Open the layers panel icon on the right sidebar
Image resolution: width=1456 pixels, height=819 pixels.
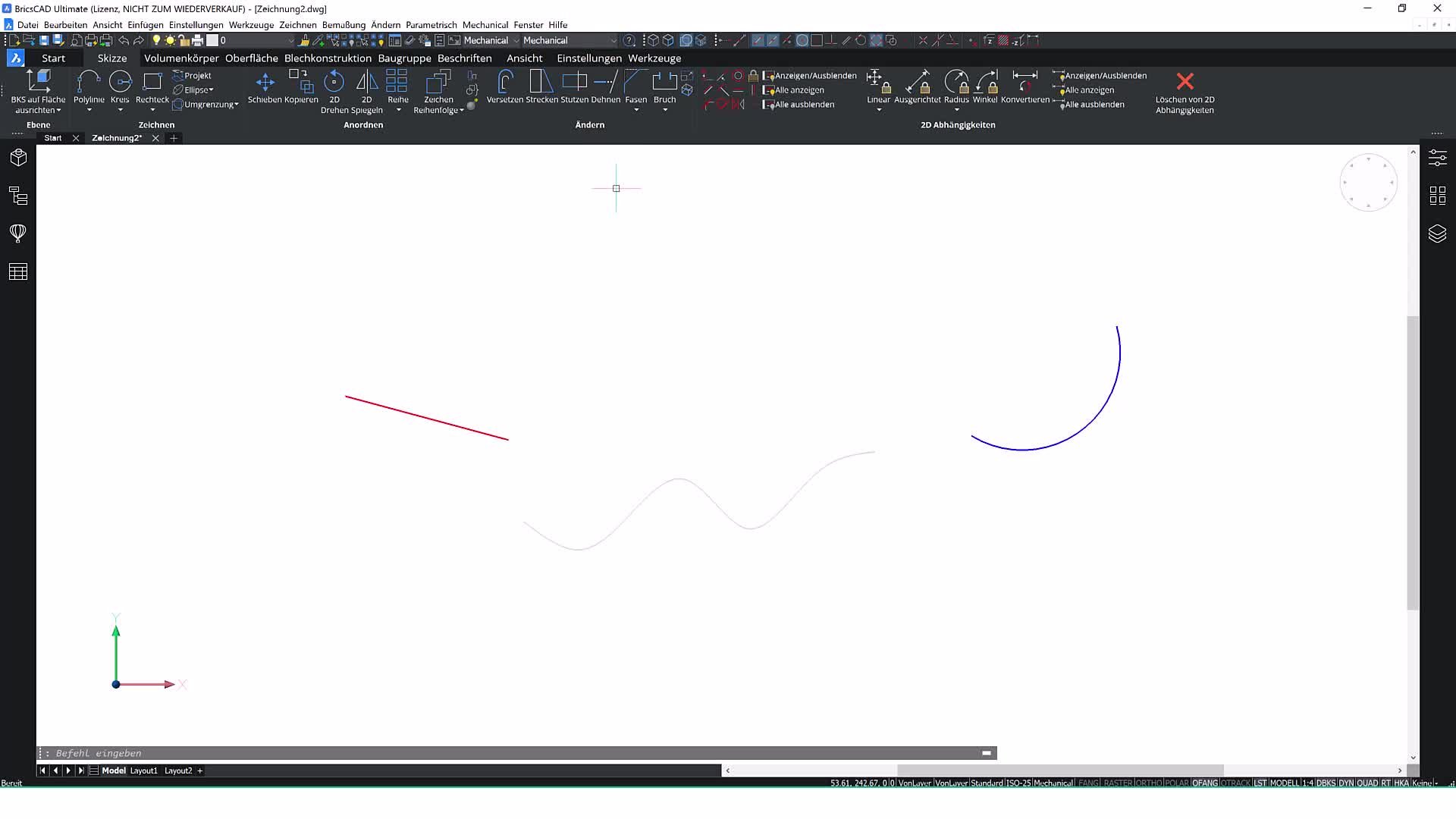click(1437, 234)
